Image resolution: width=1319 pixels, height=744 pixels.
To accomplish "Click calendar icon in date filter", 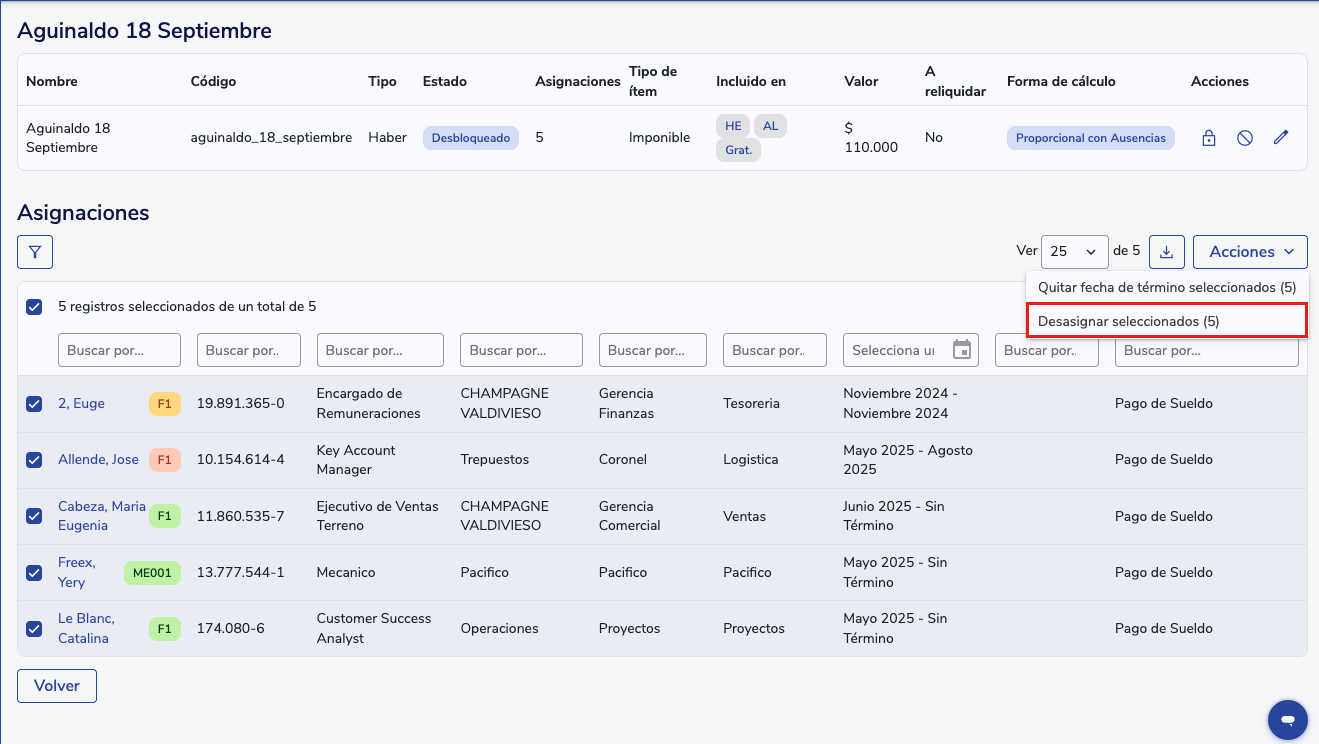I will [x=962, y=350].
